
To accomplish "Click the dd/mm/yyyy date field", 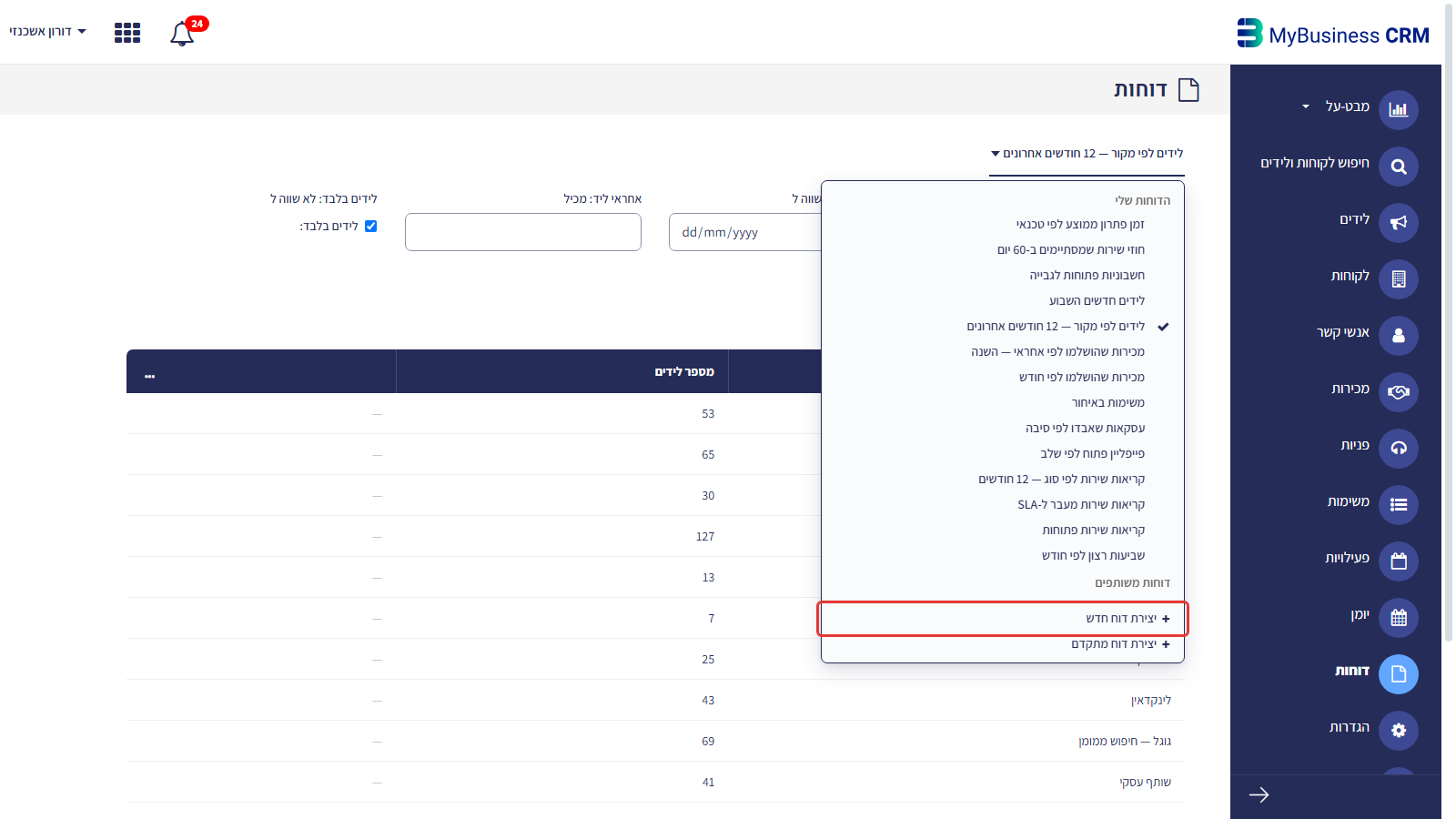I will click(745, 232).
